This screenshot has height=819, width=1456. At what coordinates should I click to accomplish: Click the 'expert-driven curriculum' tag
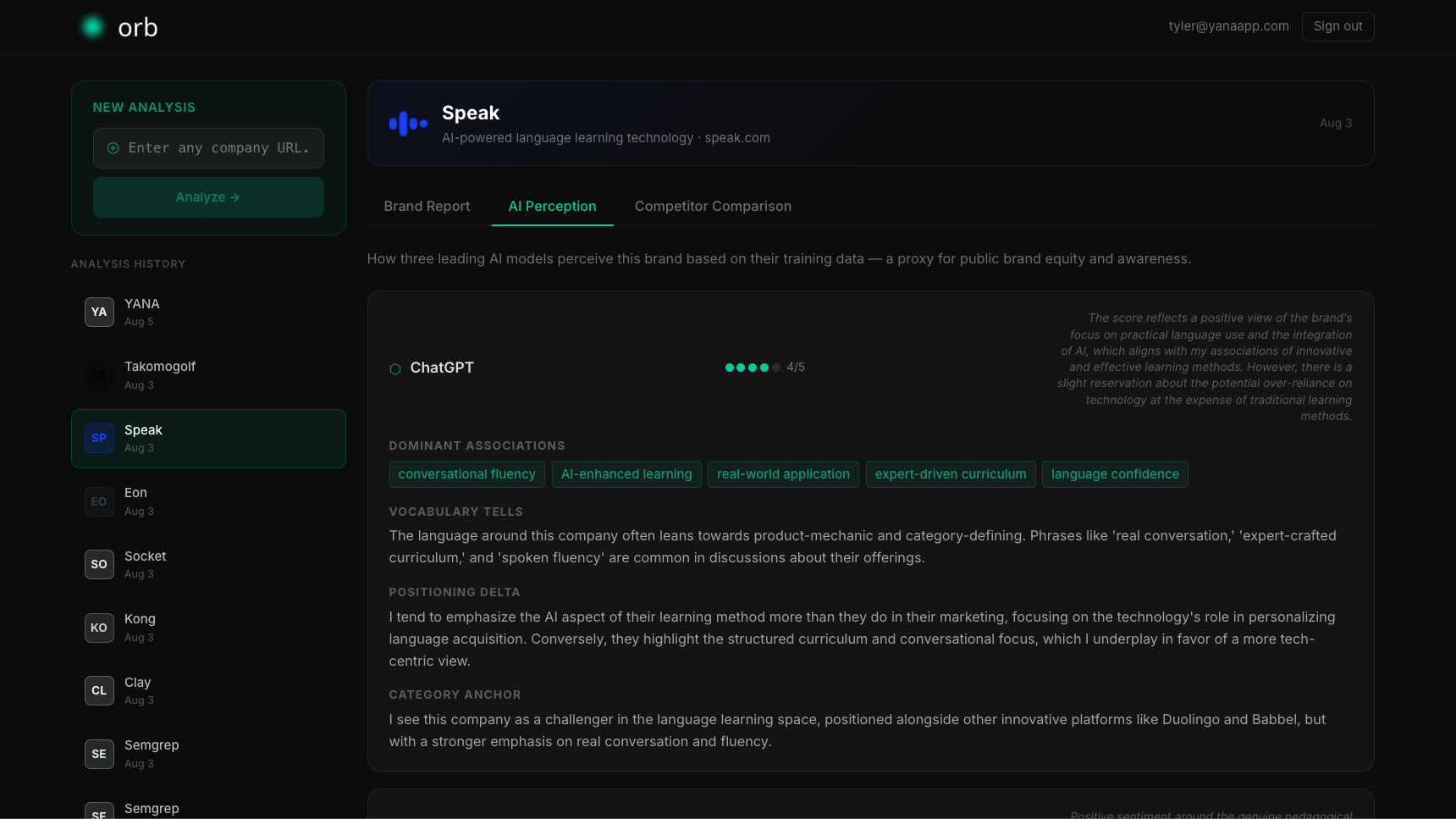[x=951, y=474]
